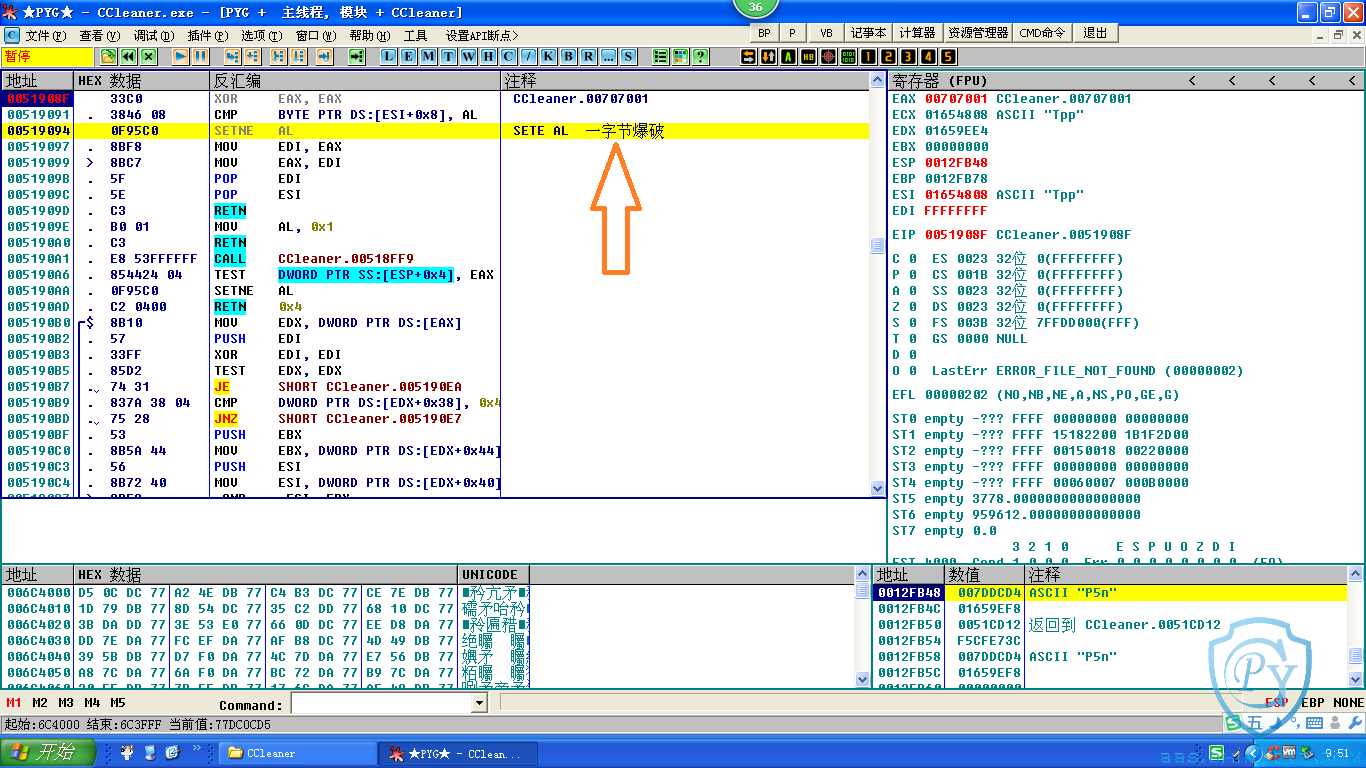This screenshot has width=1366, height=768.
Task: Click the numbered 1 orange icon
Action: tap(868, 57)
